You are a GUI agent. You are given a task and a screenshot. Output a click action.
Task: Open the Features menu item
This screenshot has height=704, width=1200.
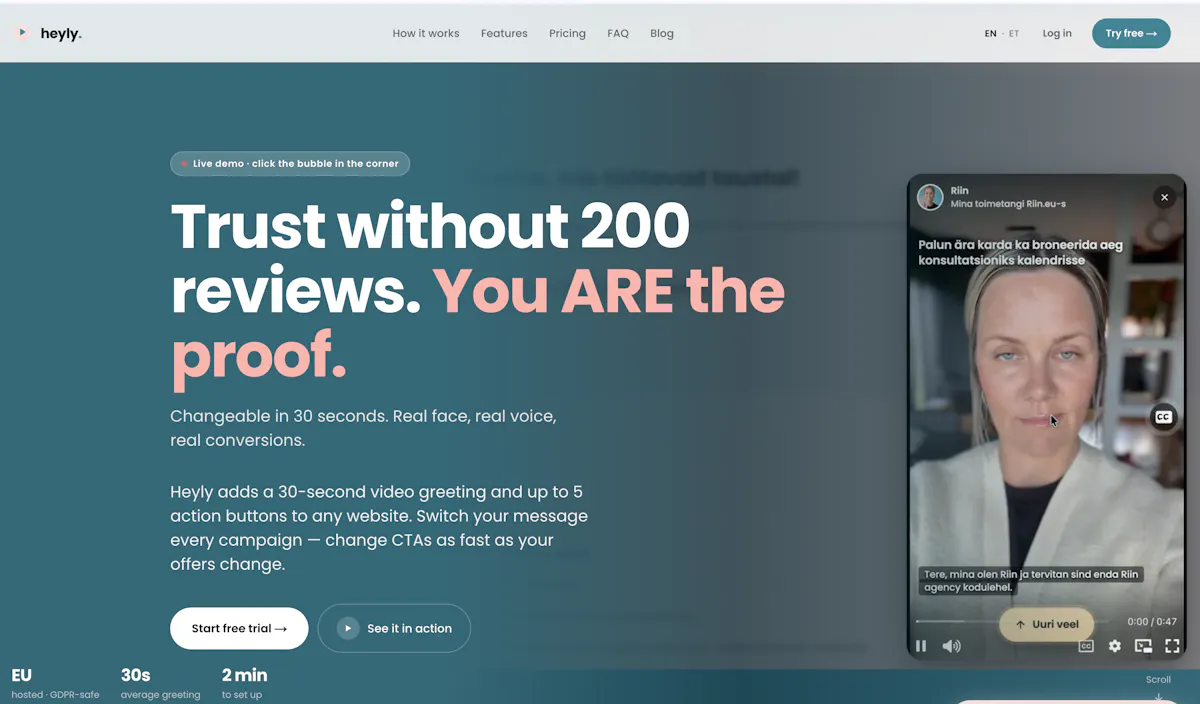pyautogui.click(x=504, y=33)
